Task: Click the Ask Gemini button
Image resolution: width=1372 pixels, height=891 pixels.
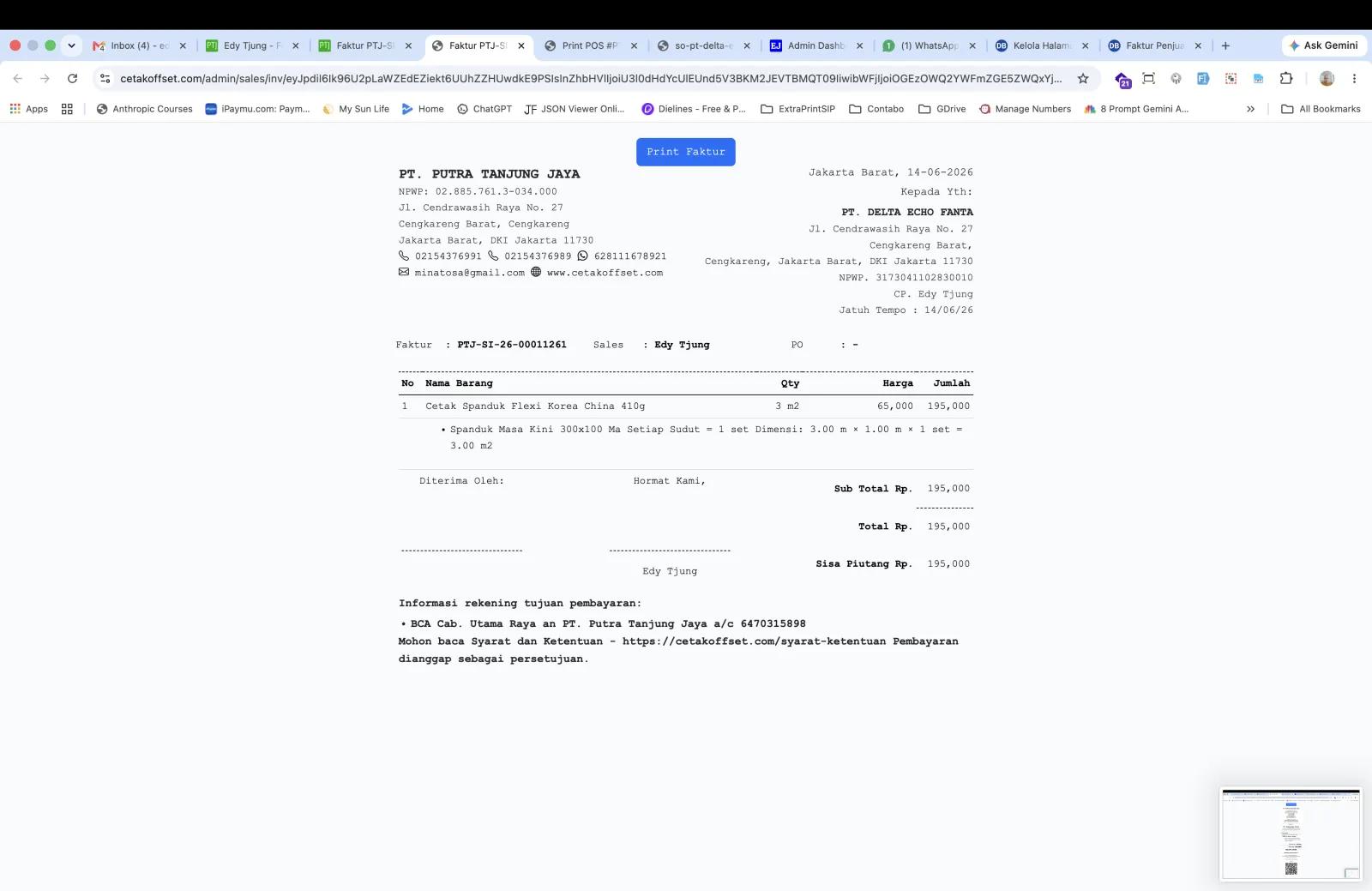Action: coord(1323,46)
